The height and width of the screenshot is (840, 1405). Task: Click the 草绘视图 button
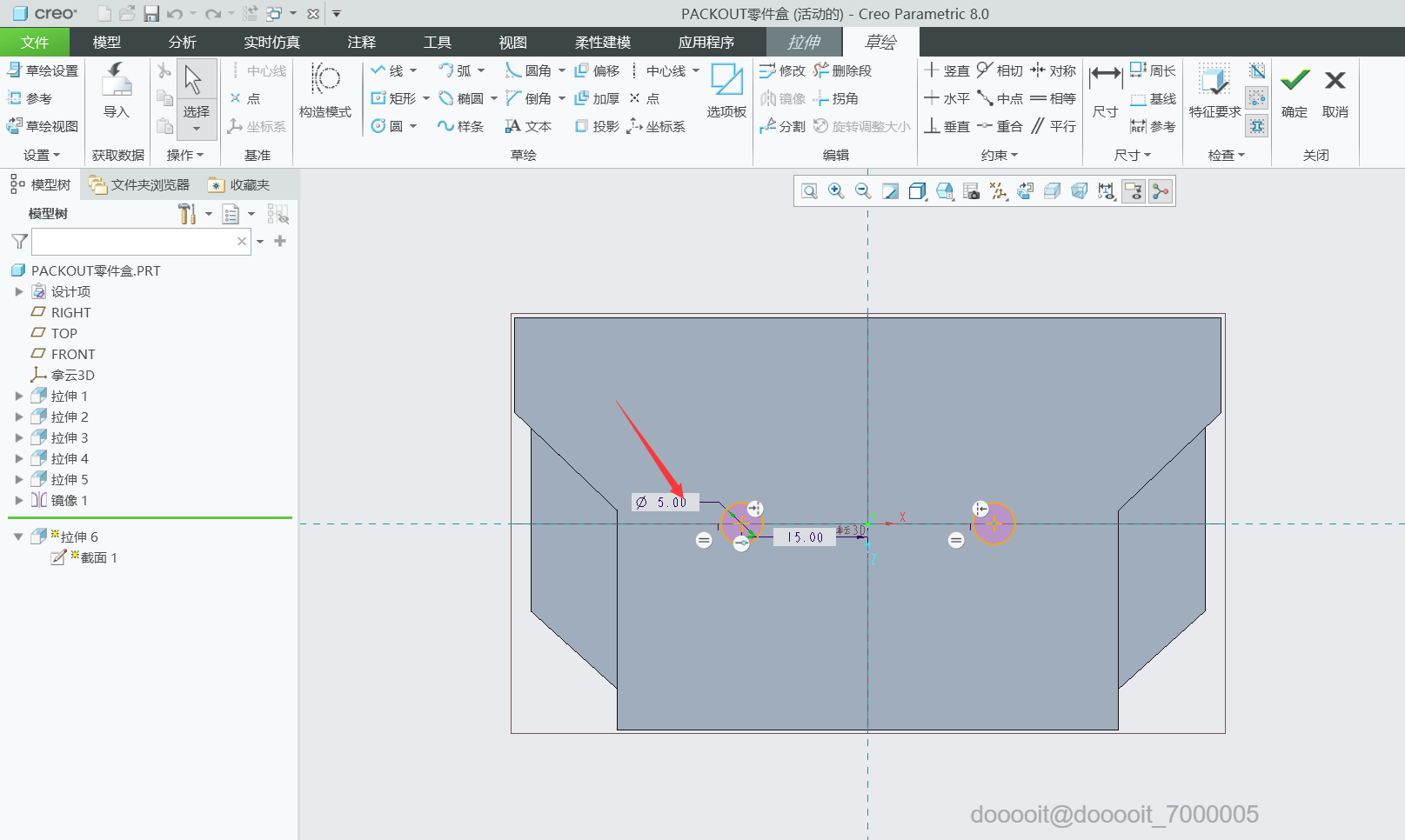tap(43, 126)
